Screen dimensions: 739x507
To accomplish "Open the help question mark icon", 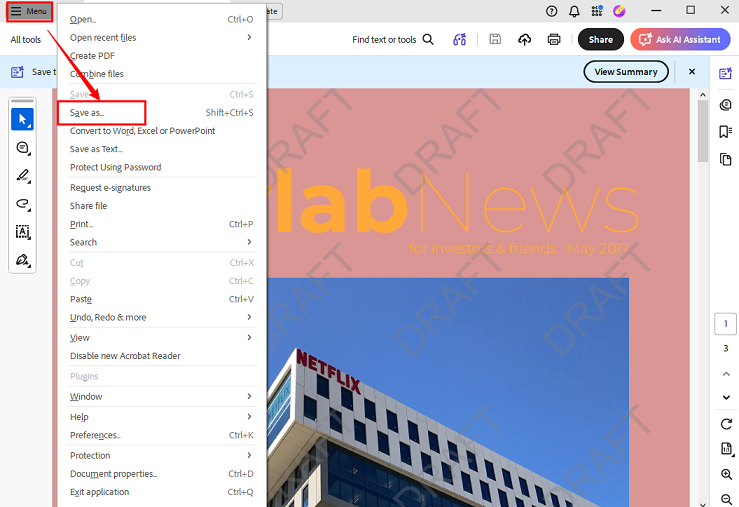I will 551,11.
